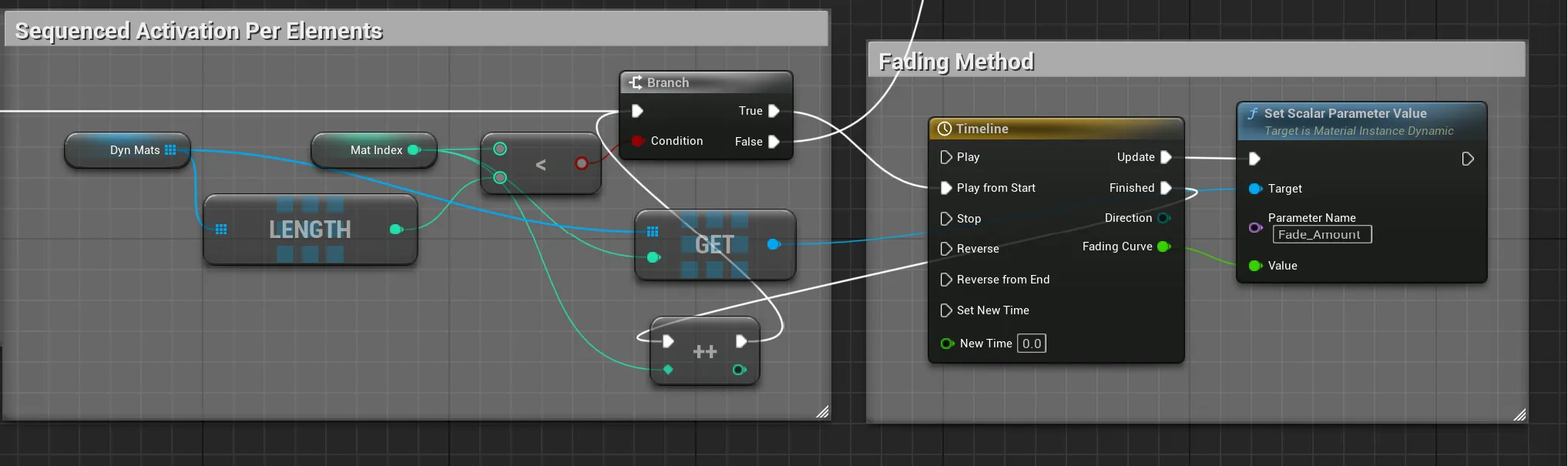The height and width of the screenshot is (466, 1568).
Task: Click the Timeline Finished output pin
Action: [x=1166, y=188]
